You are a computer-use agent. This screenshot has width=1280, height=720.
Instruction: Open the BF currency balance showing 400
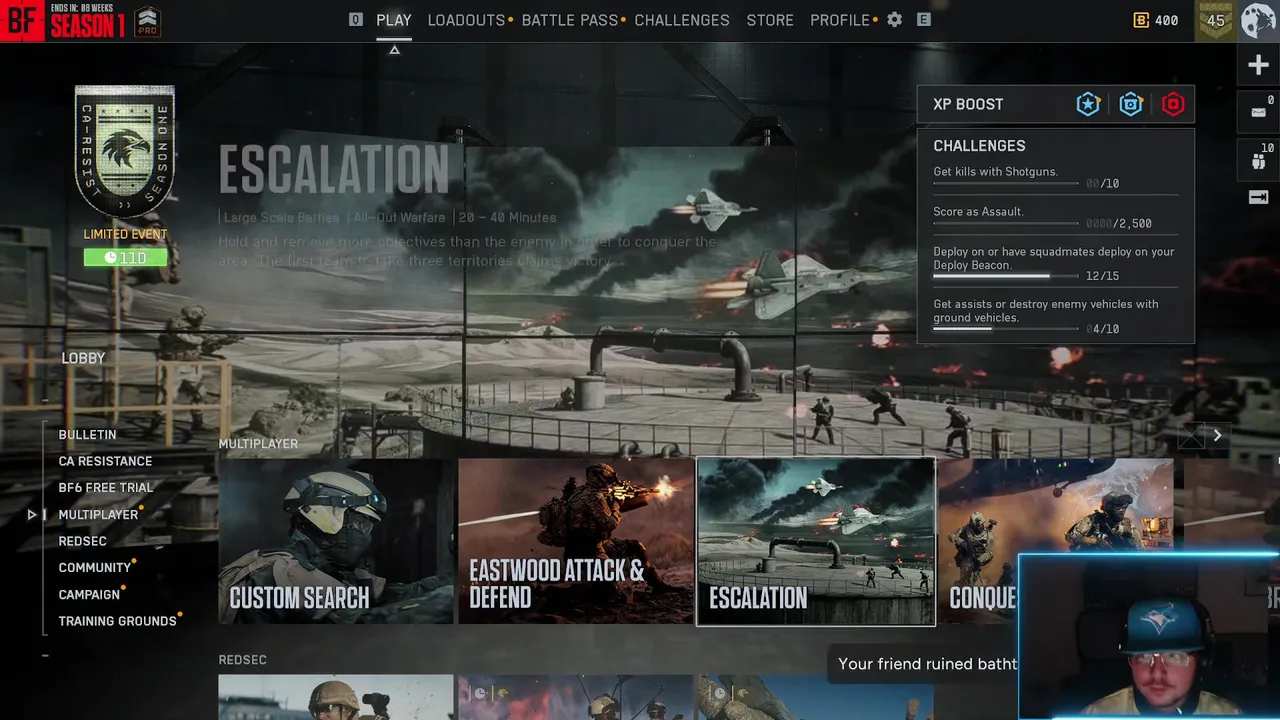tap(1155, 20)
